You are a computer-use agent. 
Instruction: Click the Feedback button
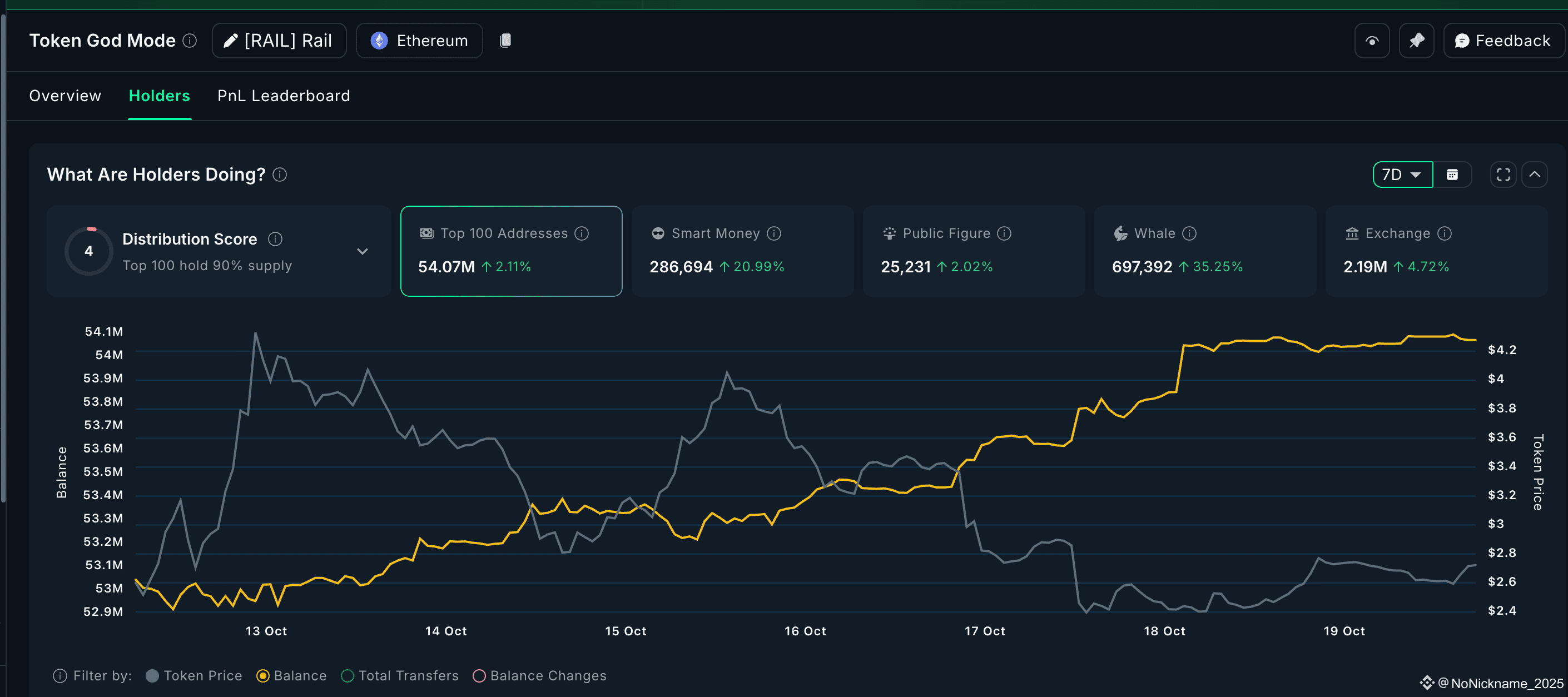tap(1502, 41)
